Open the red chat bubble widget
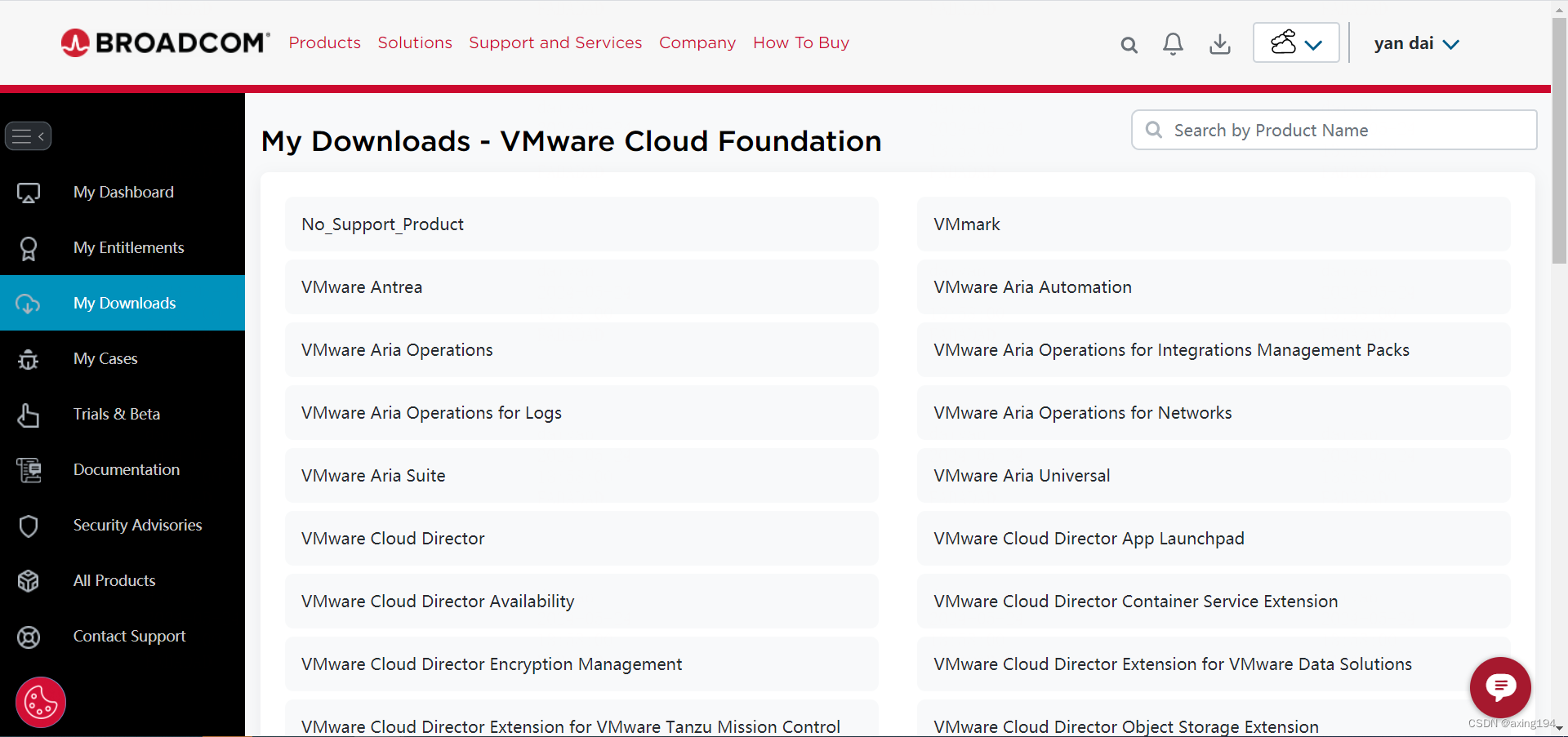Screen dimensions: 1568x737 [1500, 687]
